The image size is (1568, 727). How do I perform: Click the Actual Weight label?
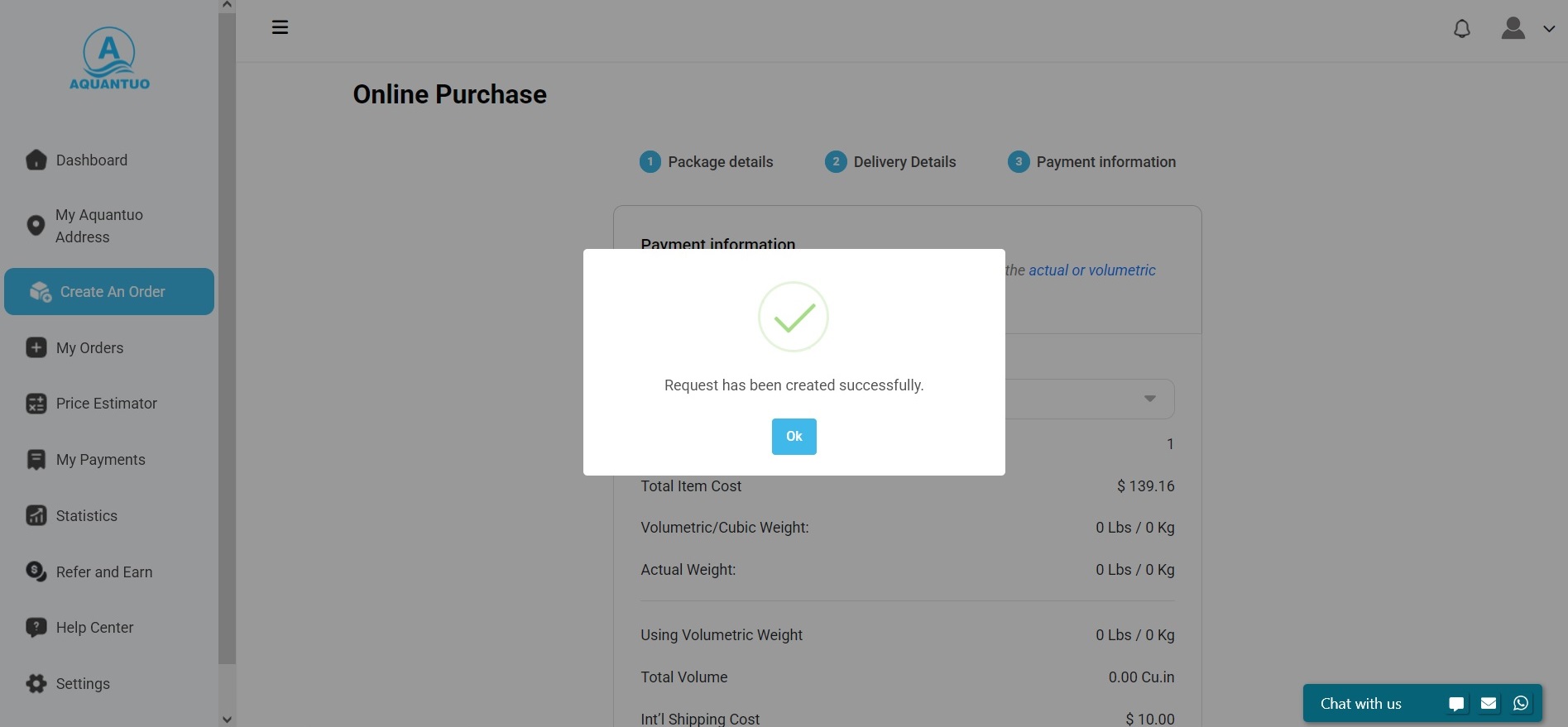(x=688, y=570)
